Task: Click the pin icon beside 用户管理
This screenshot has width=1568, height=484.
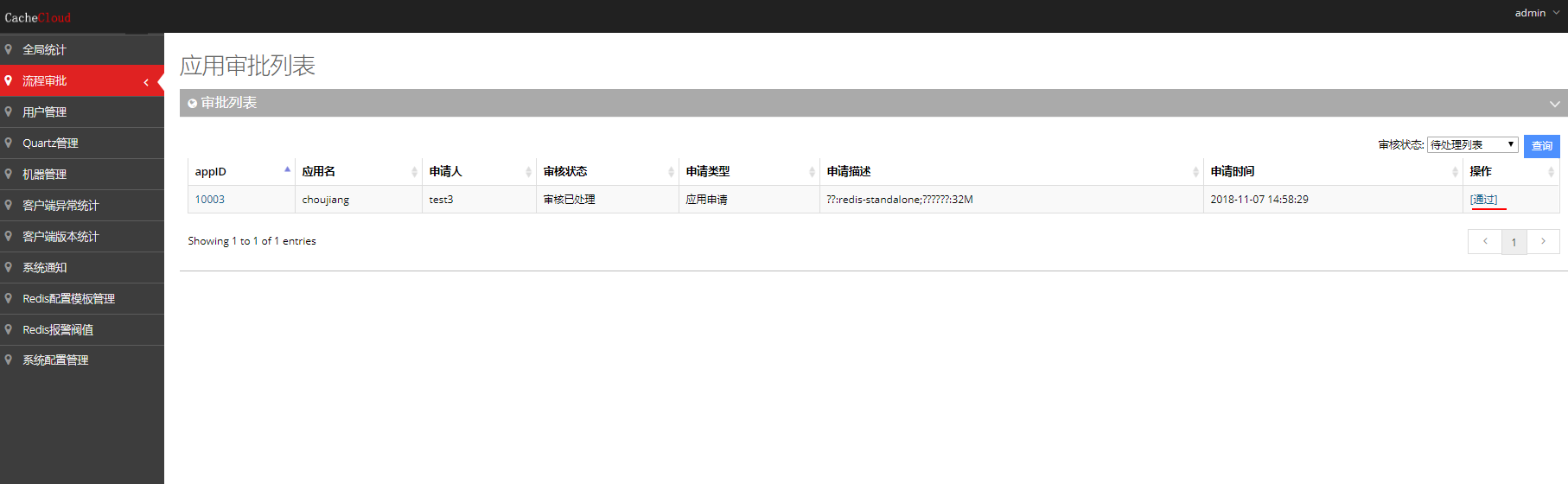Action: [x=9, y=111]
